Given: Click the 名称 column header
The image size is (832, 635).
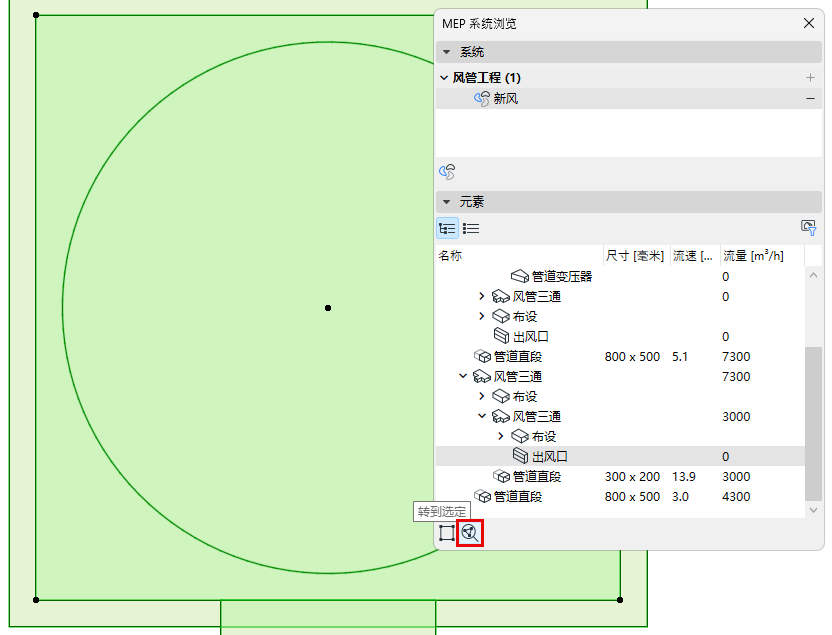Looking at the screenshot, I should [x=519, y=256].
